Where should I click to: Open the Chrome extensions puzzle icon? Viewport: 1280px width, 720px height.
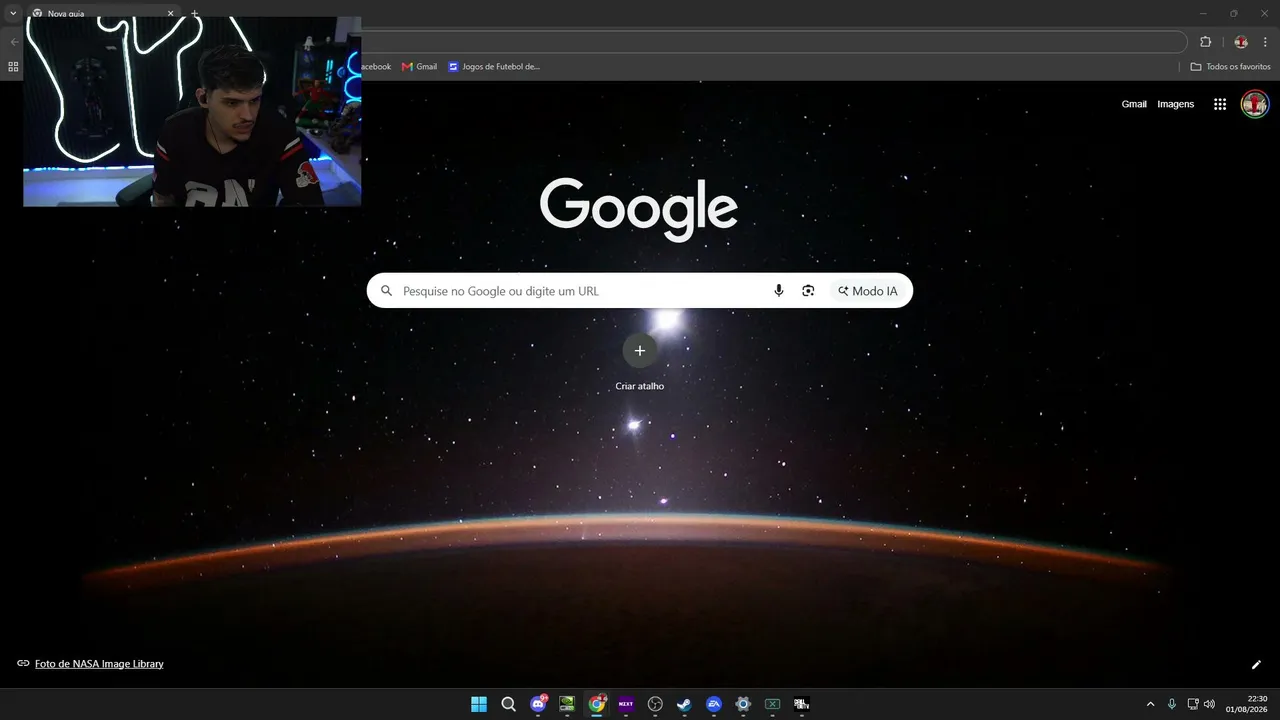1205,42
